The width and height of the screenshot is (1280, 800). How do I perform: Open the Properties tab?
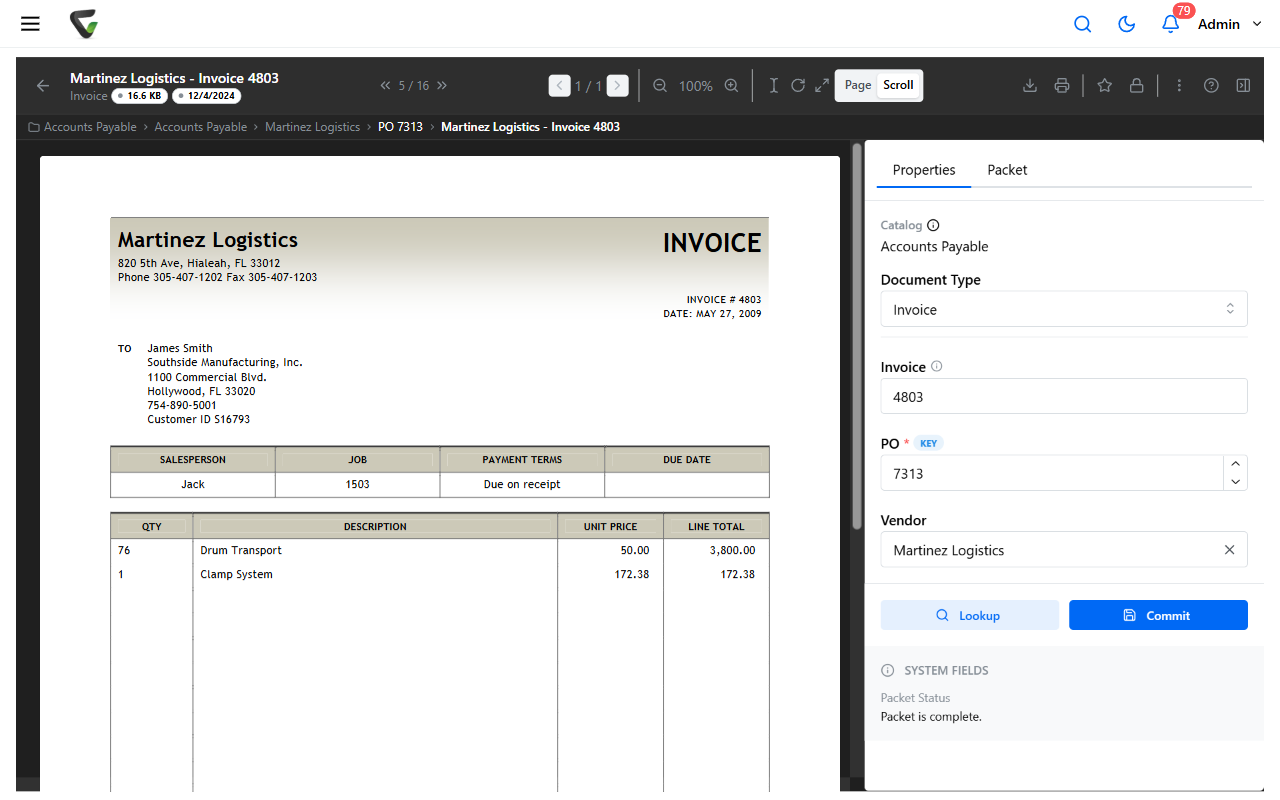[x=924, y=170]
